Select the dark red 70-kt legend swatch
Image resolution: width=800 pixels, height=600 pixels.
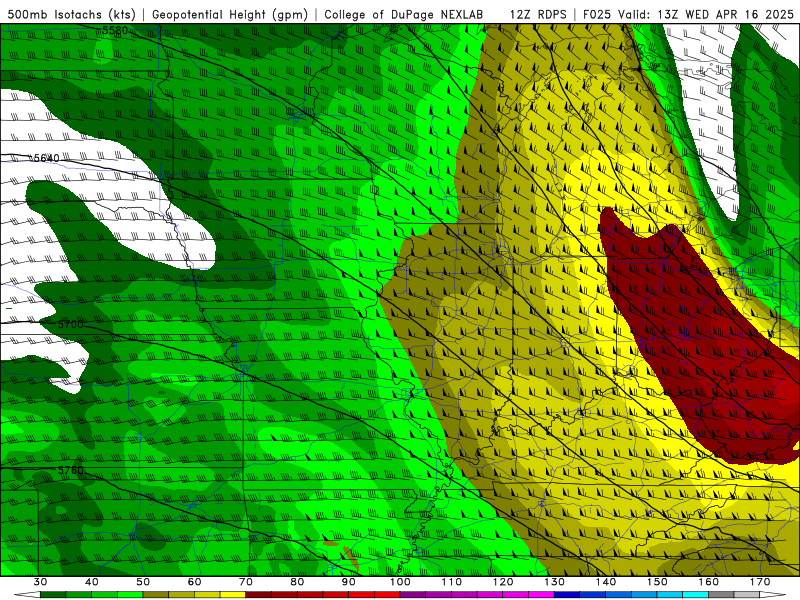tap(259, 595)
